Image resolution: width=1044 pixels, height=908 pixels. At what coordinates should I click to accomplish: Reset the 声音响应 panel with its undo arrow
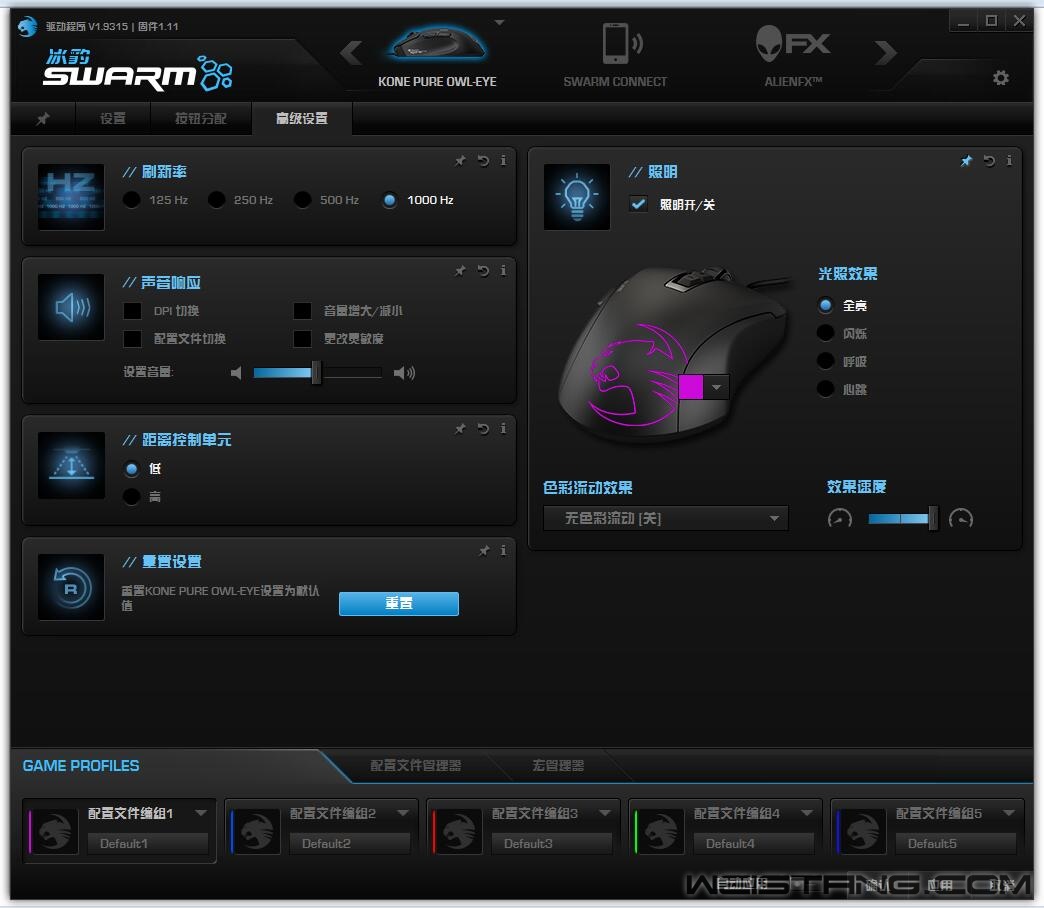pos(483,271)
